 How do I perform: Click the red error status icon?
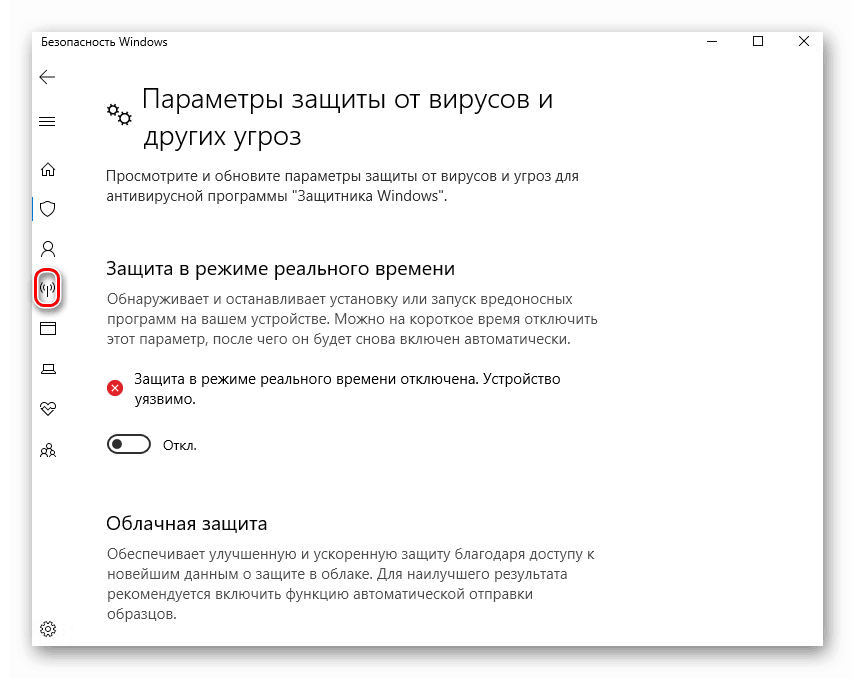pyautogui.click(x=115, y=388)
